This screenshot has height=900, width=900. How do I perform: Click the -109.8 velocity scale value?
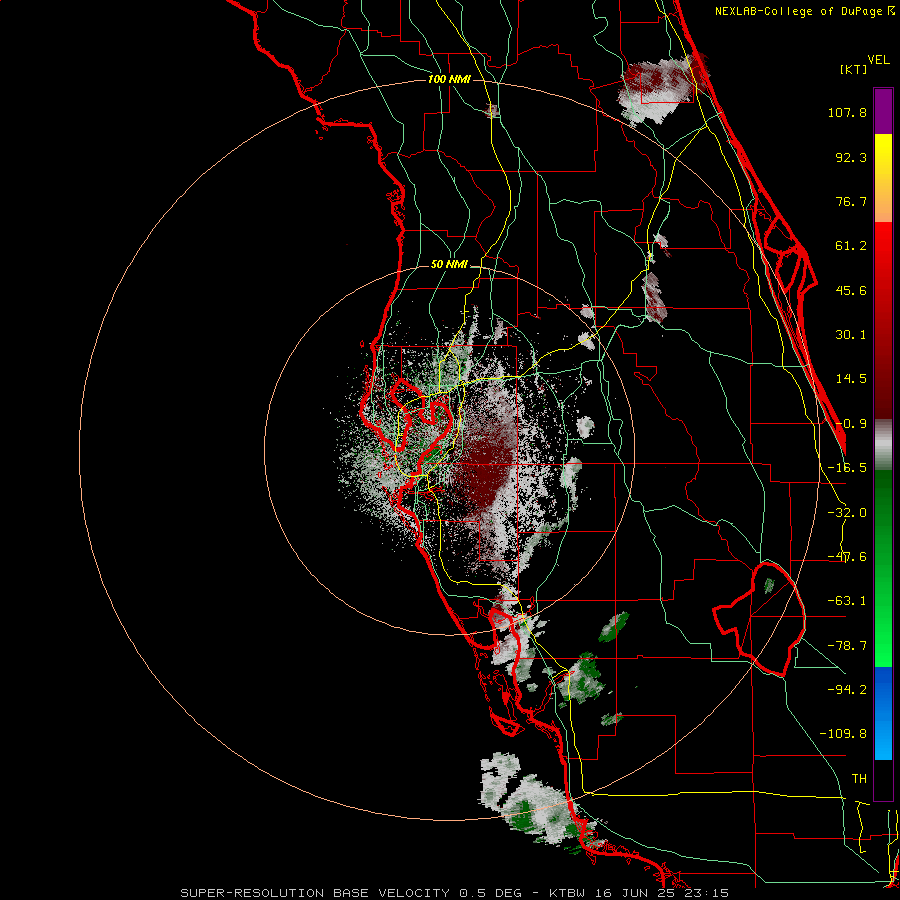(843, 734)
